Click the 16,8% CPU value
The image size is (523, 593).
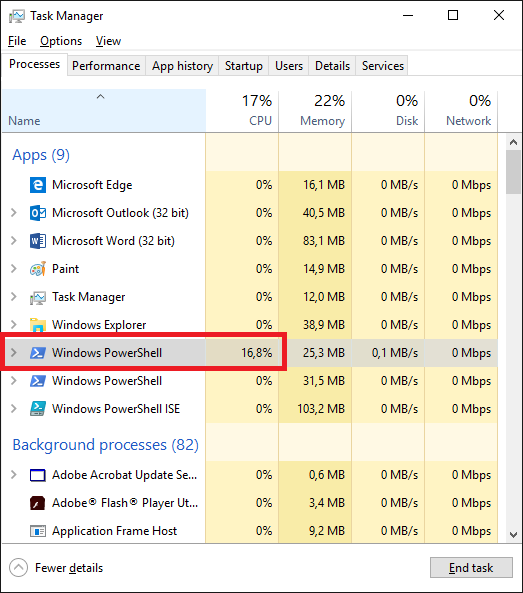pyautogui.click(x=257, y=353)
